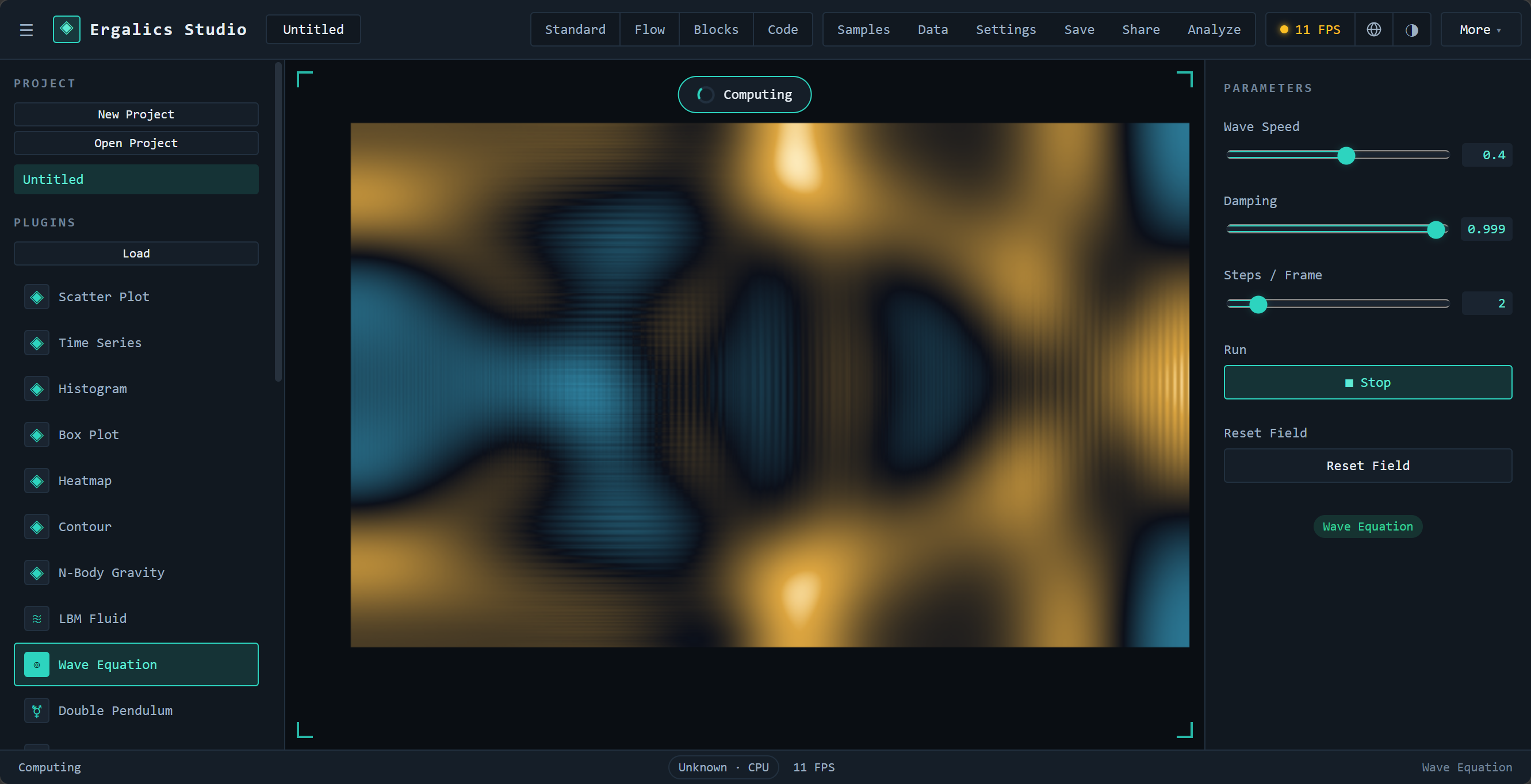The height and width of the screenshot is (784, 1531).
Task: Click the Wave Speed value 0.4
Action: point(1487,155)
